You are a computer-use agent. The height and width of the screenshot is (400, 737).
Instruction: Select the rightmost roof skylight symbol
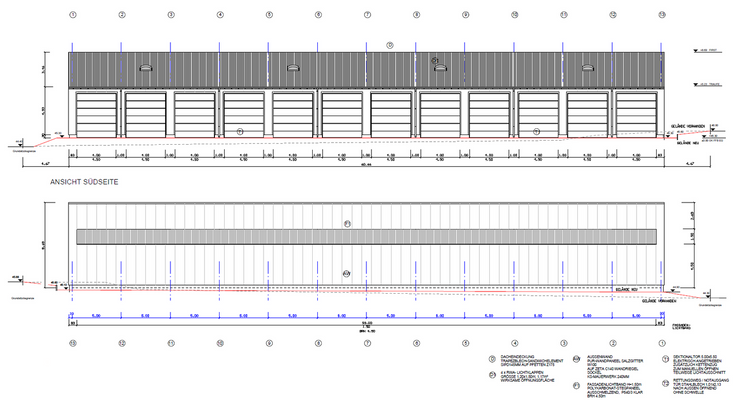pyautogui.click(x=587, y=68)
